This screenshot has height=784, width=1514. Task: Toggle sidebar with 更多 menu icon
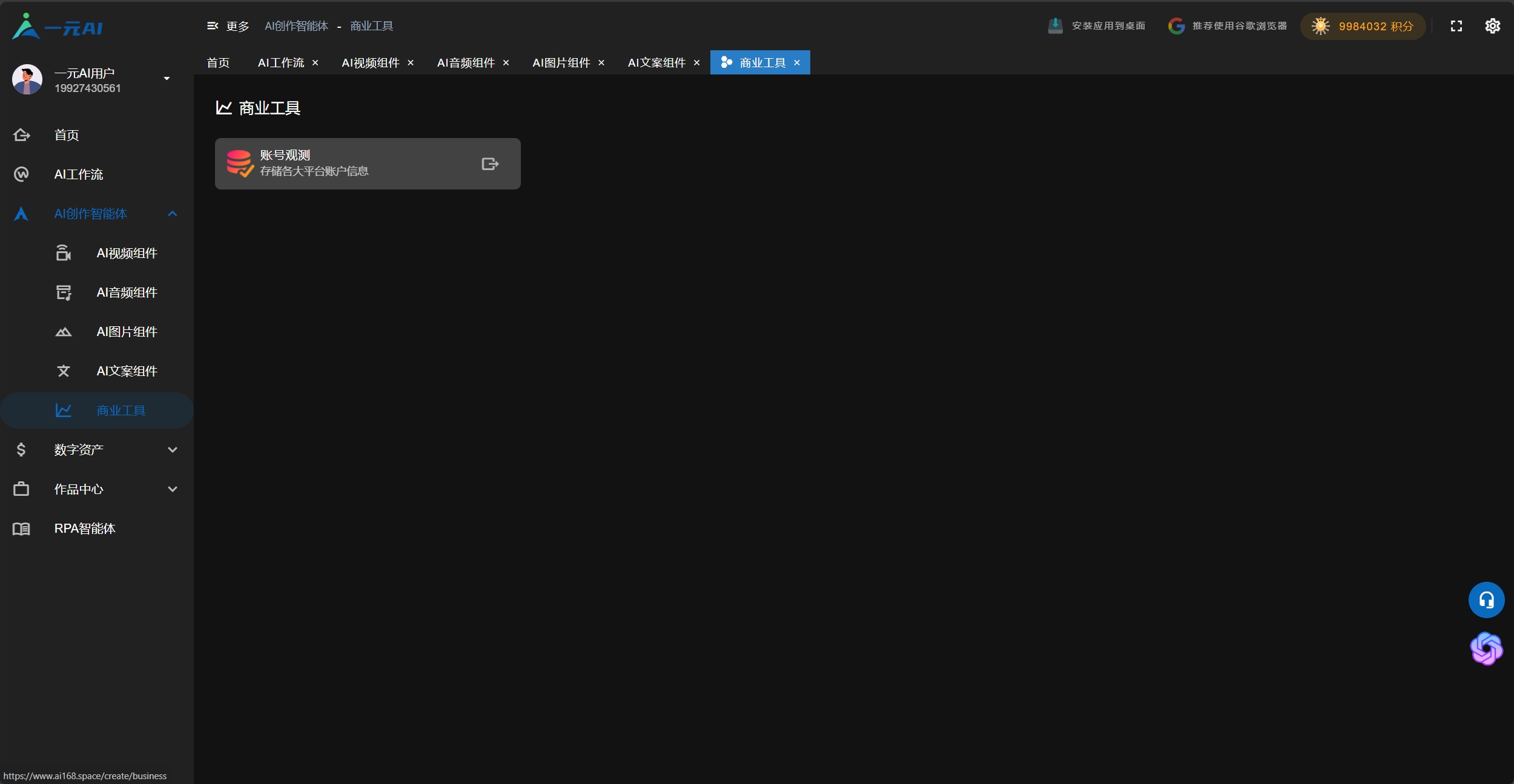click(x=213, y=26)
